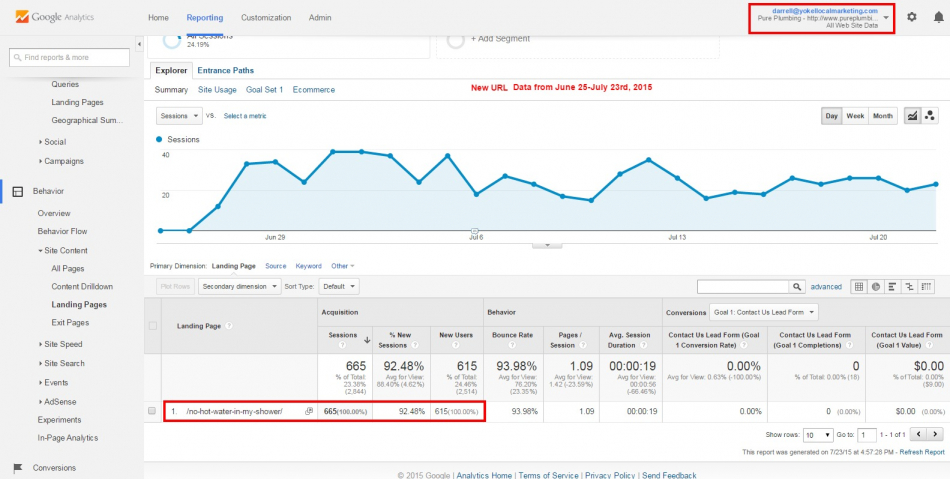Switch to line chart view icon
This screenshot has width=950, height=479.
(x=912, y=116)
